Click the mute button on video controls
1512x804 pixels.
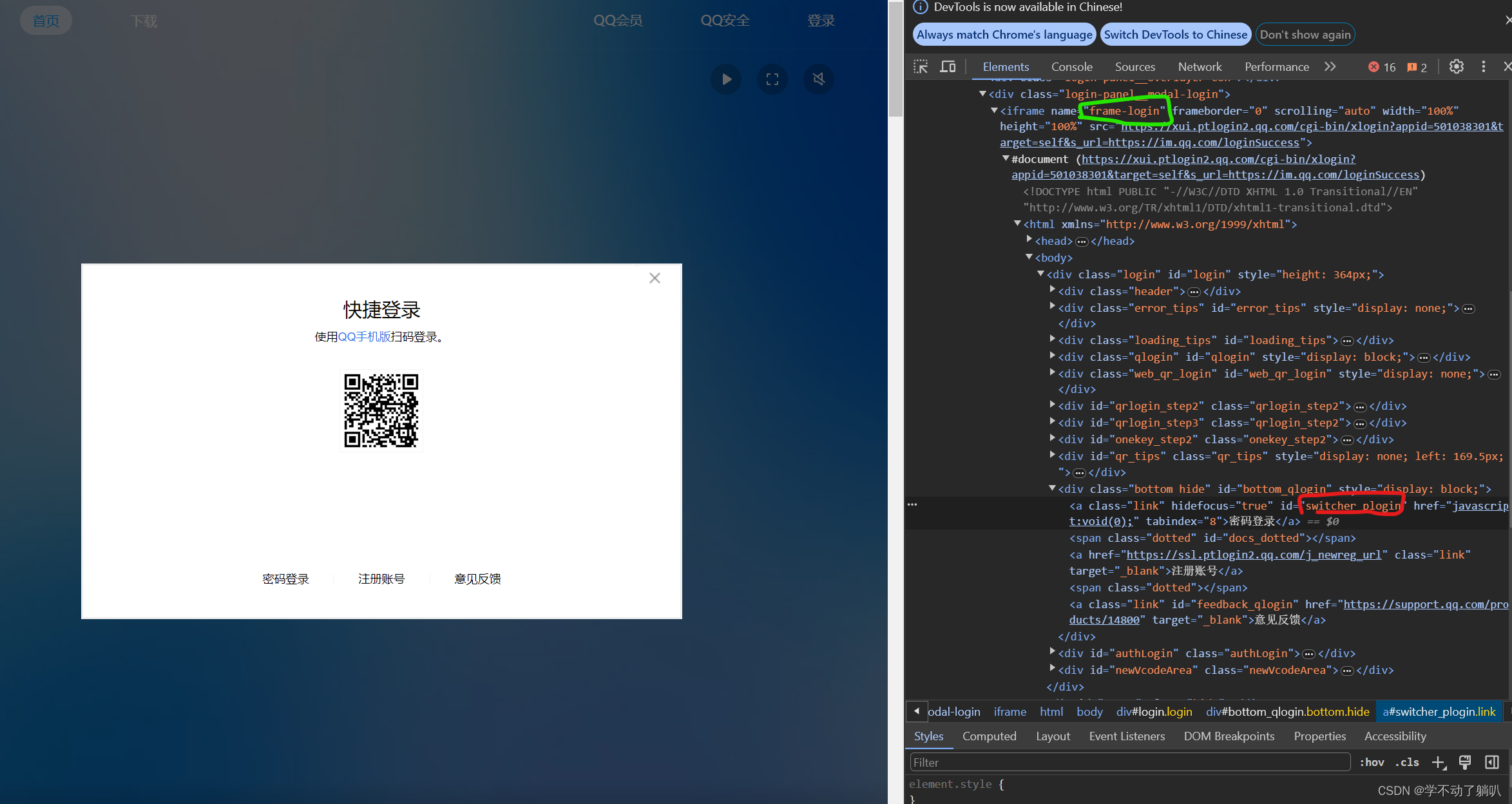tap(819, 78)
